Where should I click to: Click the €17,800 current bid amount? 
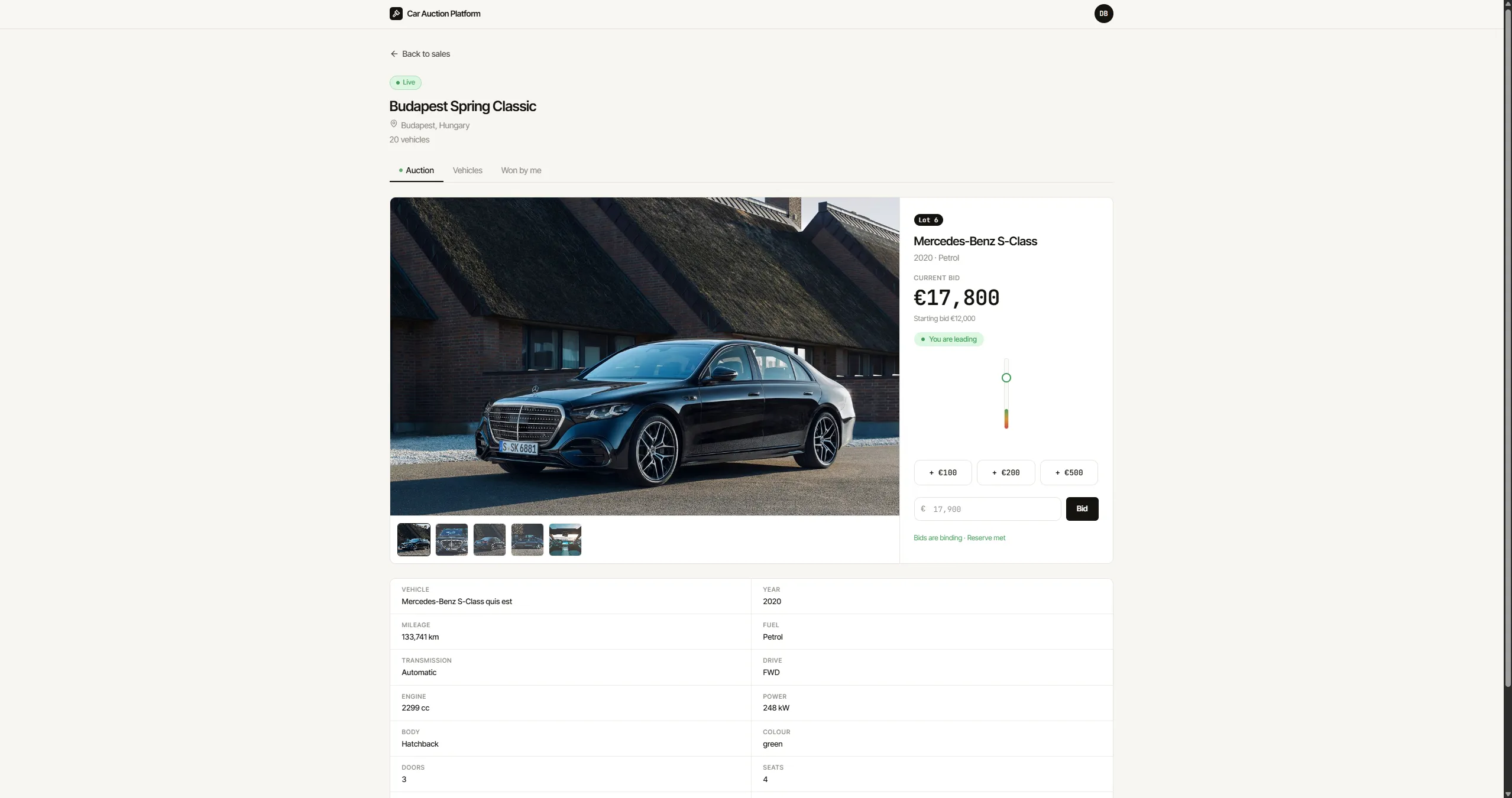(956, 298)
